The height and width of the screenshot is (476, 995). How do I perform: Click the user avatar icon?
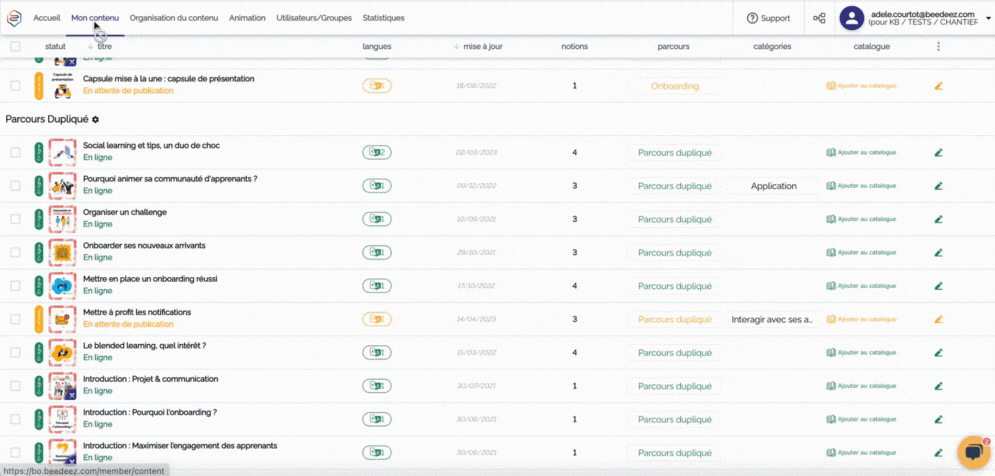(852, 18)
